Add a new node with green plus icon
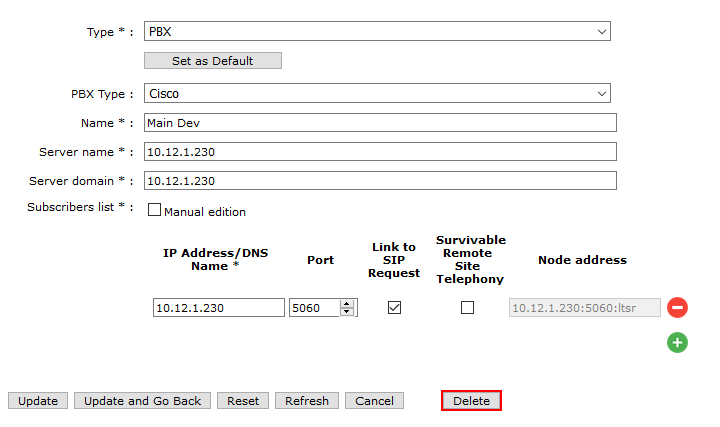 677,343
